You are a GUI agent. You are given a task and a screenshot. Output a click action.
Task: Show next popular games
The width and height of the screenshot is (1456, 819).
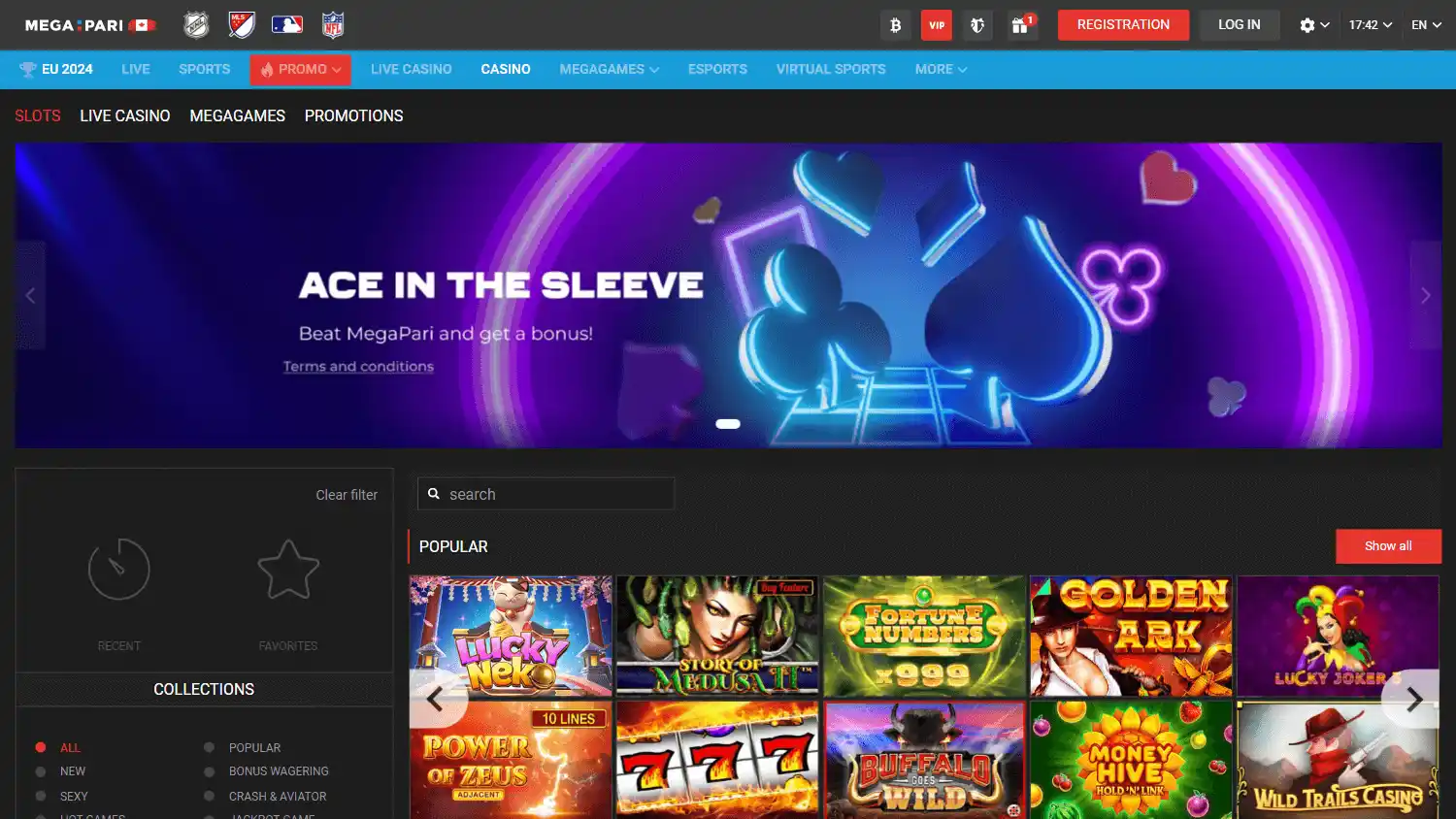(1414, 699)
